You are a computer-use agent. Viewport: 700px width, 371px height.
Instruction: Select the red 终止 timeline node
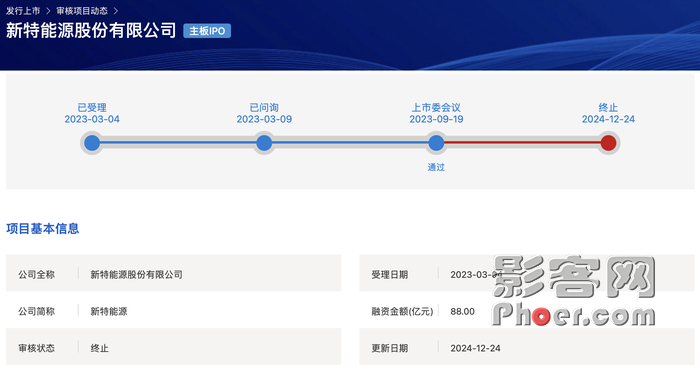click(608, 143)
